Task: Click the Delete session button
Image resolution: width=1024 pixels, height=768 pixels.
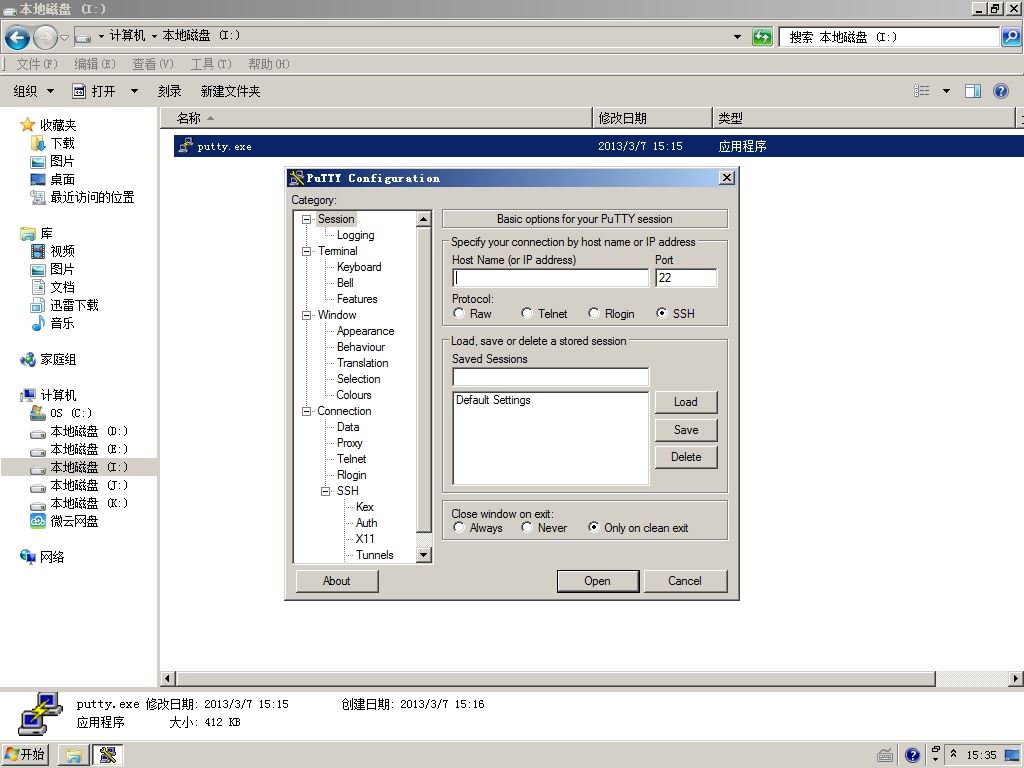Action: pyautogui.click(x=686, y=456)
